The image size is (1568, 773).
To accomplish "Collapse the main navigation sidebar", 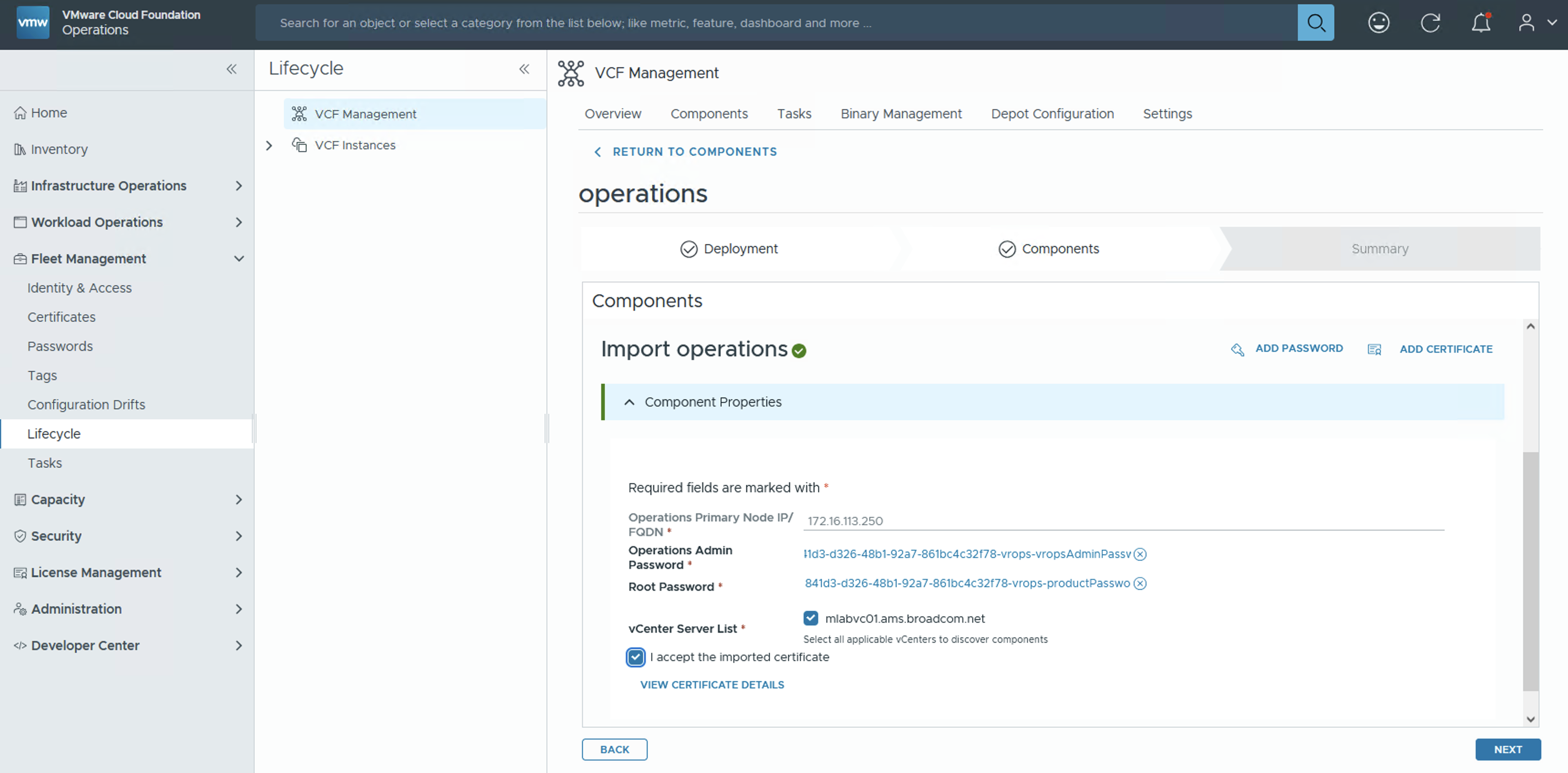I will tap(231, 69).
